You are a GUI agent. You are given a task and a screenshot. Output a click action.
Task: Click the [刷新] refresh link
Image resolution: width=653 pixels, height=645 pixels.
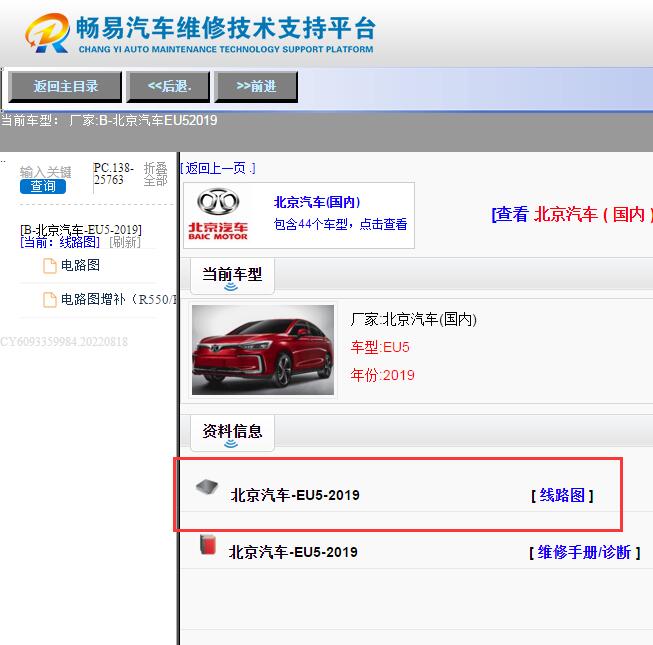click(125, 242)
